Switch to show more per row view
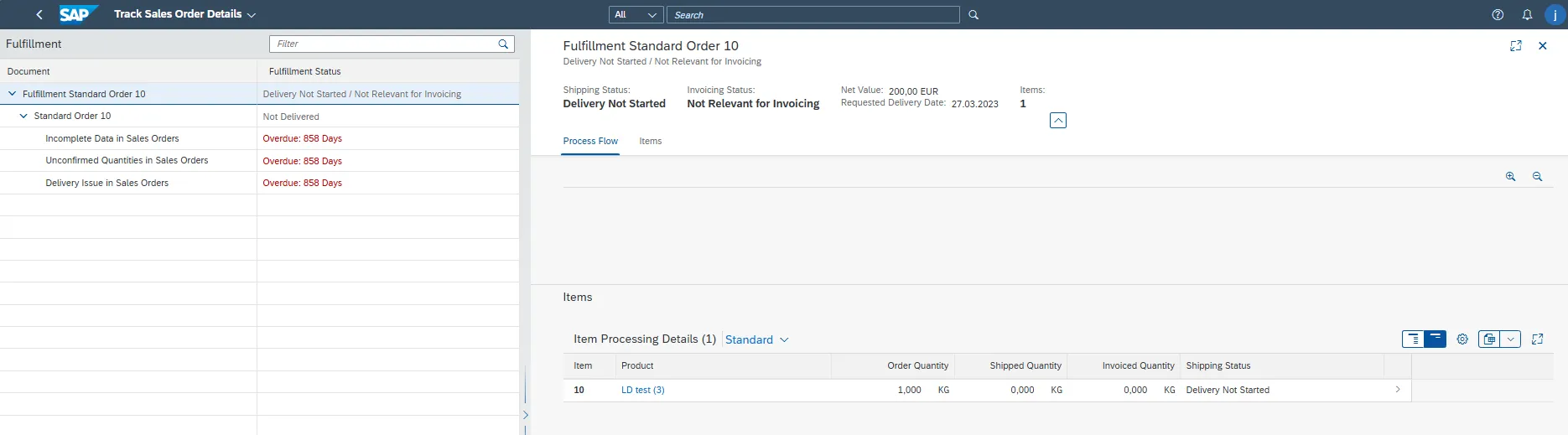 point(1414,339)
